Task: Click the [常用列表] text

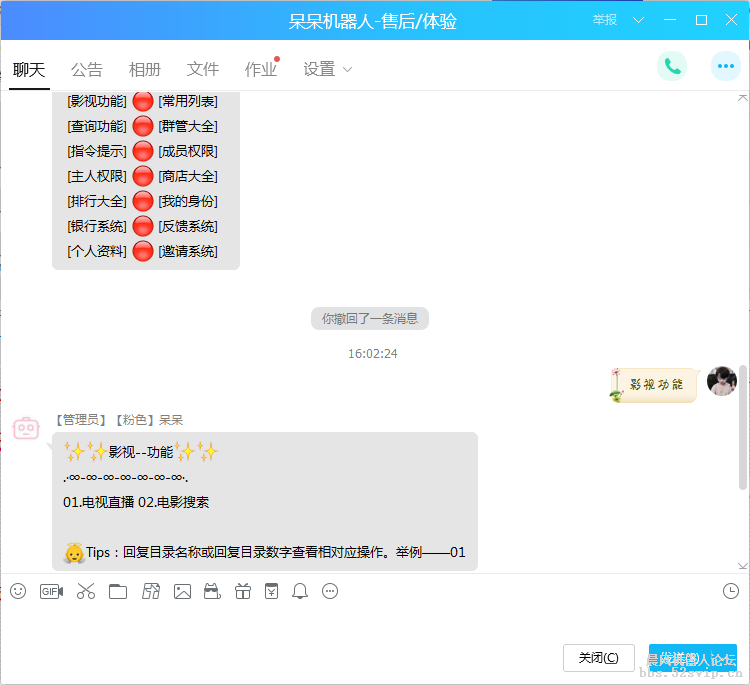Action: pyautogui.click(x=188, y=101)
